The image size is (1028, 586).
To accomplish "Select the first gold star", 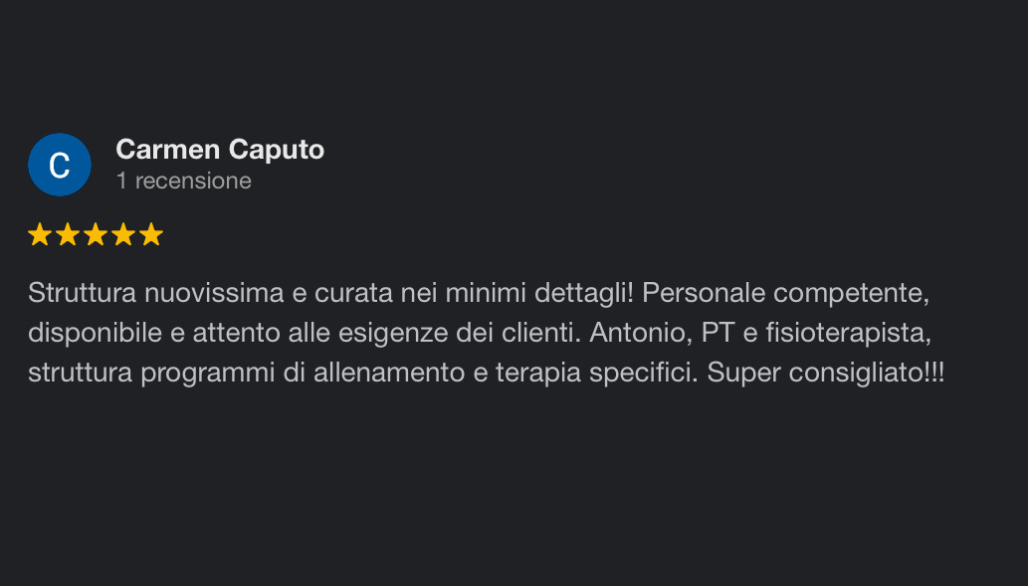I will coord(40,234).
